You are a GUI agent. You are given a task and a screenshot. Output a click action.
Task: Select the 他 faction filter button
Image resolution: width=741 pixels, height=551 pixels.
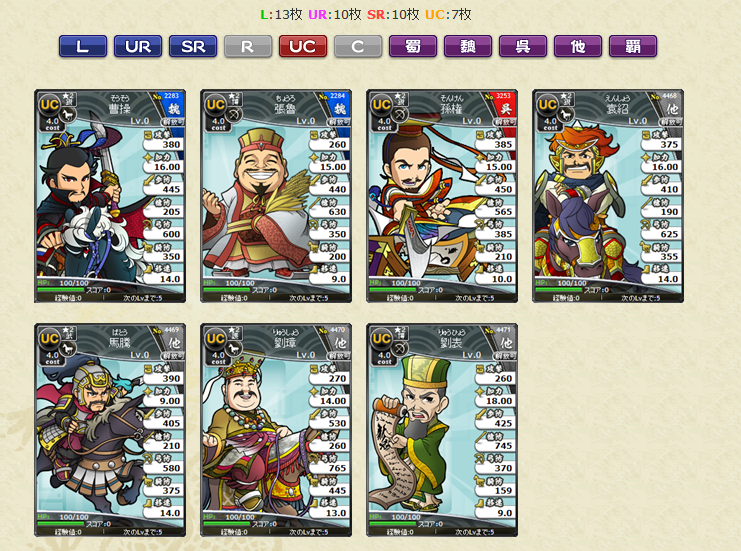578,46
